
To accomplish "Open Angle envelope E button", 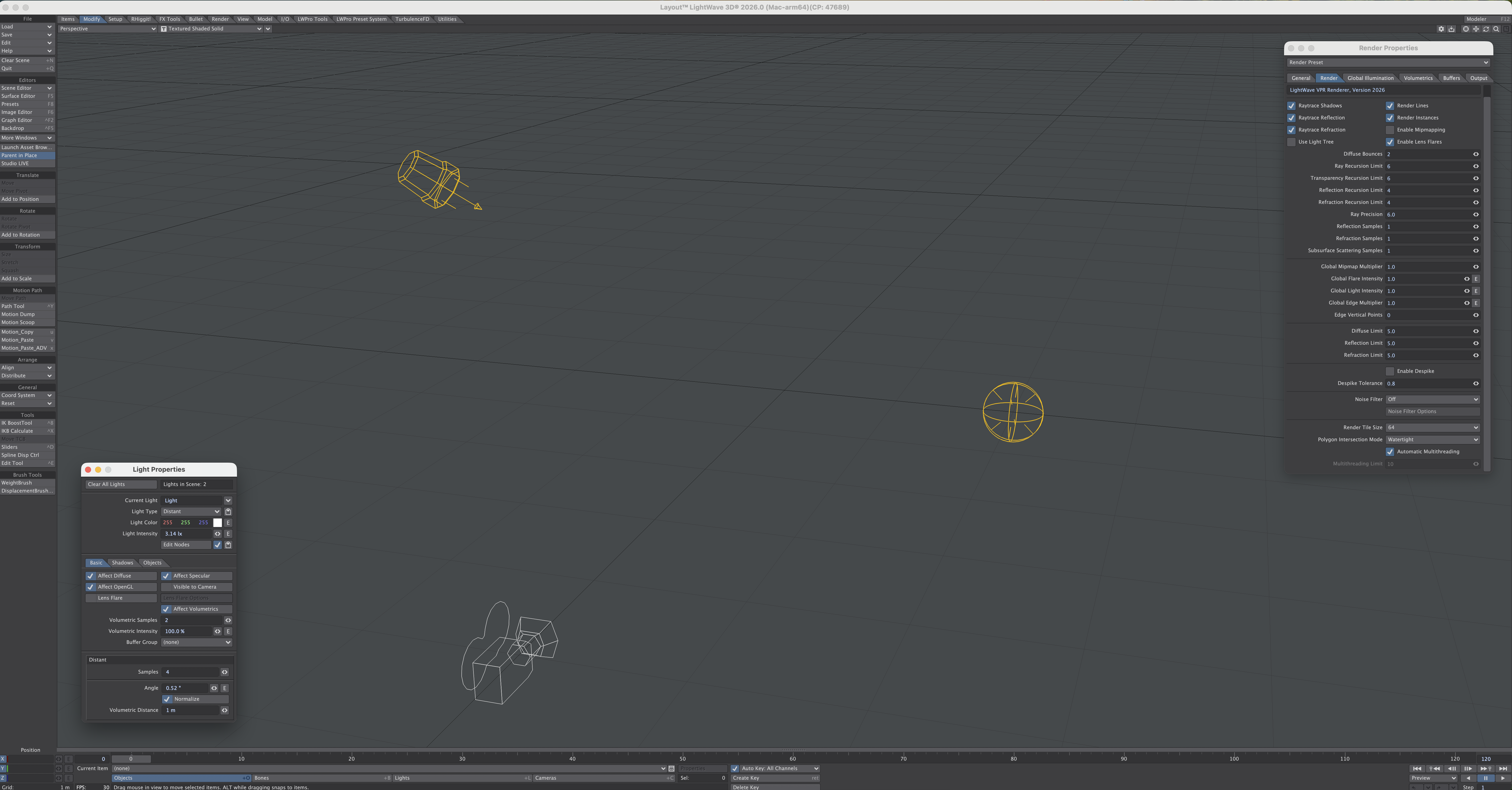I will (225, 688).
